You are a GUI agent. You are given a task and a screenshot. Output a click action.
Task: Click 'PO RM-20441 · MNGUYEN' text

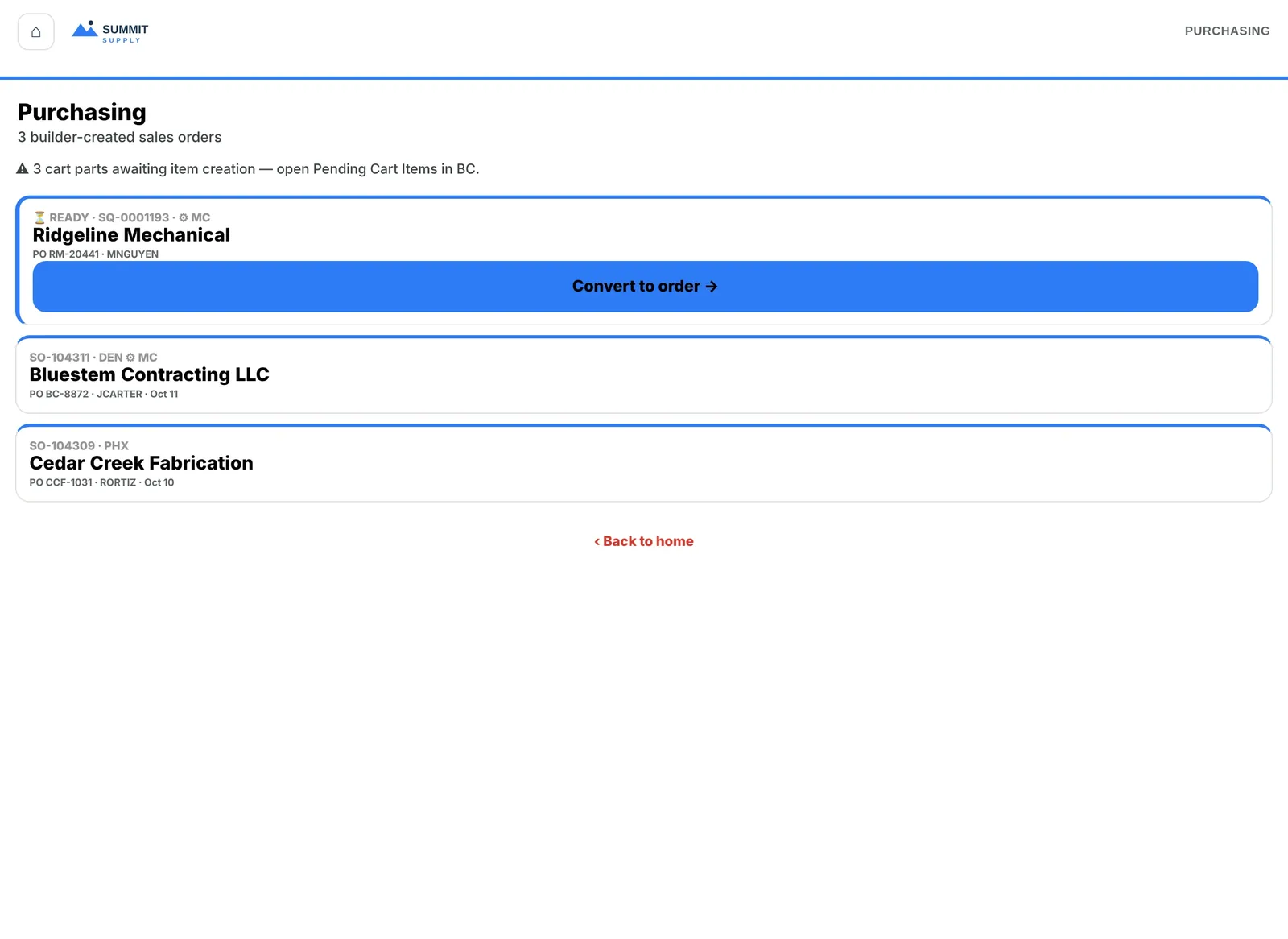96,254
